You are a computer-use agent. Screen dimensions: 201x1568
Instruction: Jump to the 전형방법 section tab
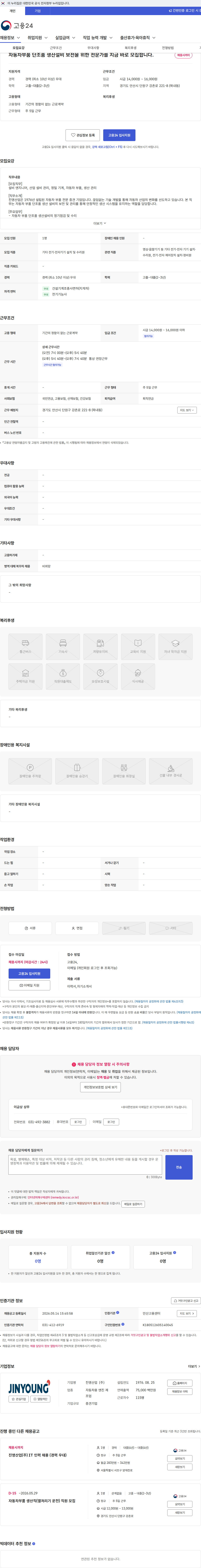[x=167, y=48]
